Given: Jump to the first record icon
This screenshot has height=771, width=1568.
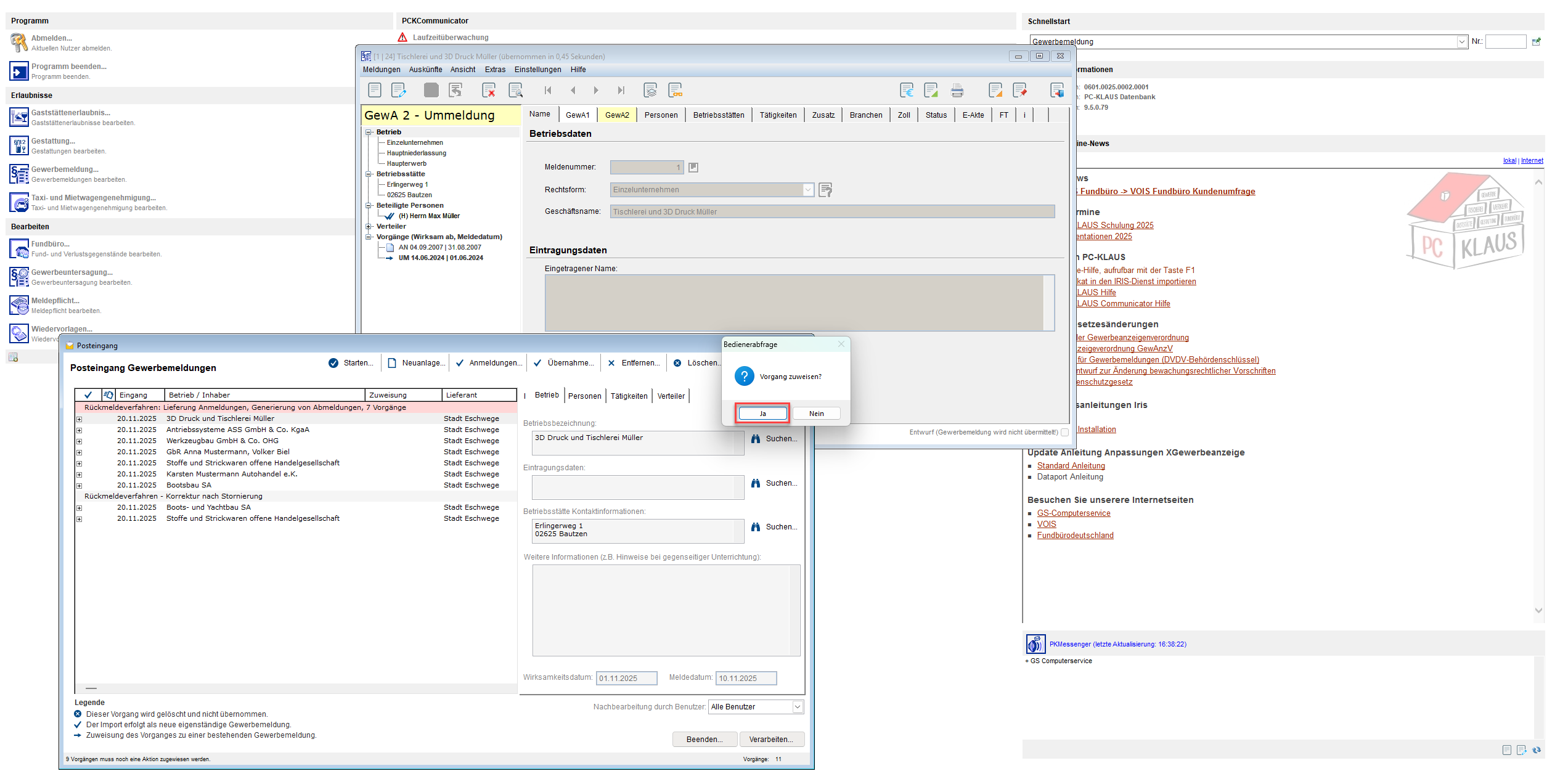Looking at the screenshot, I should pos(548,91).
